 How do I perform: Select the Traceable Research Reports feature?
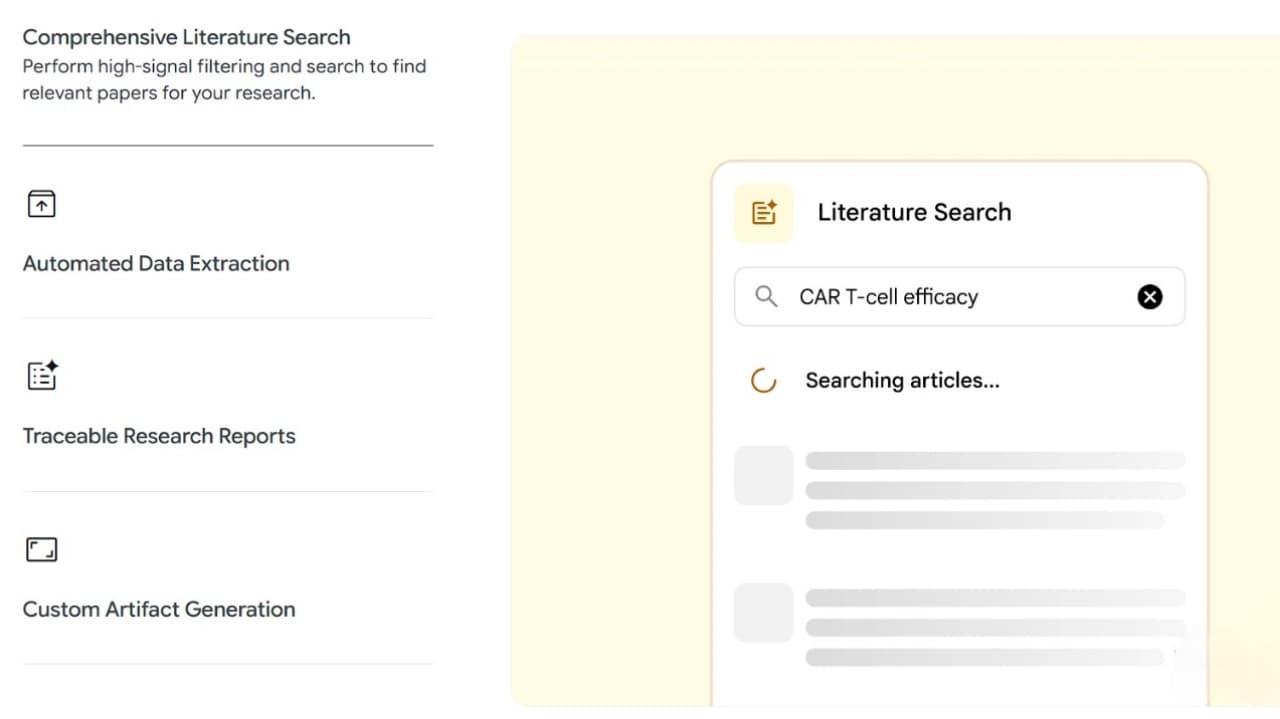pyautogui.click(x=159, y=436)
